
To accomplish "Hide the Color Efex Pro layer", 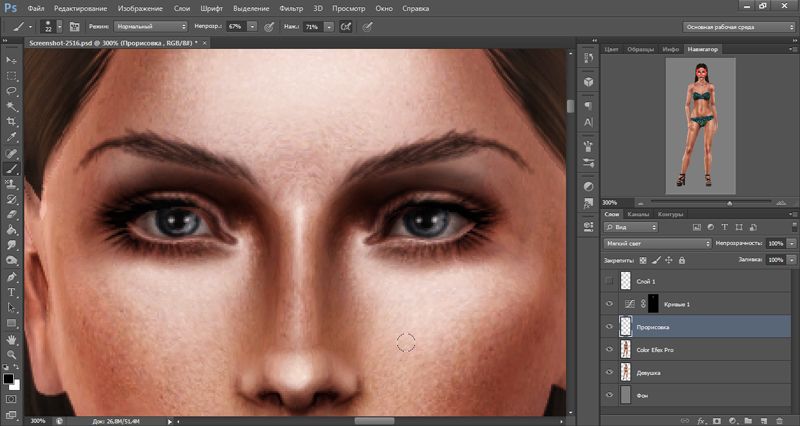I will pos(609,349).
